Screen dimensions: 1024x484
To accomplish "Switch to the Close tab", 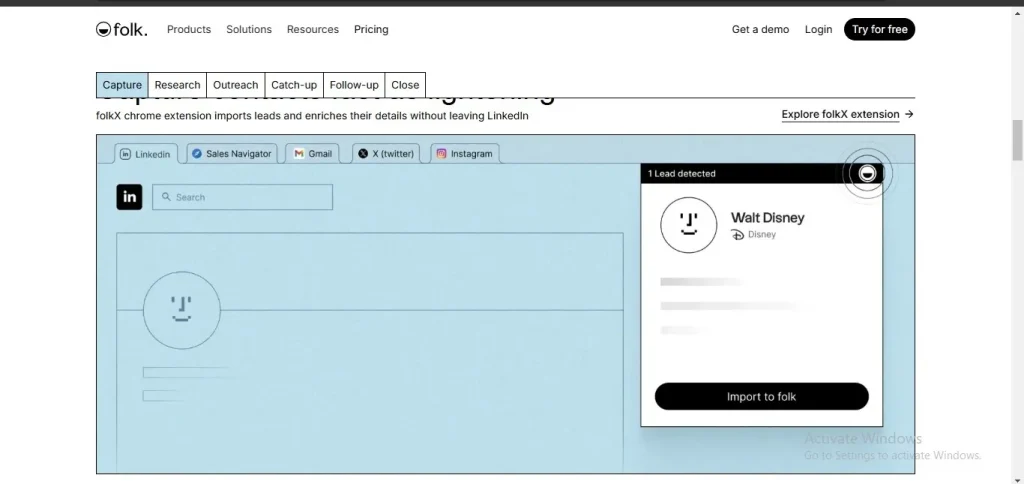I will (x=405, y=85).
